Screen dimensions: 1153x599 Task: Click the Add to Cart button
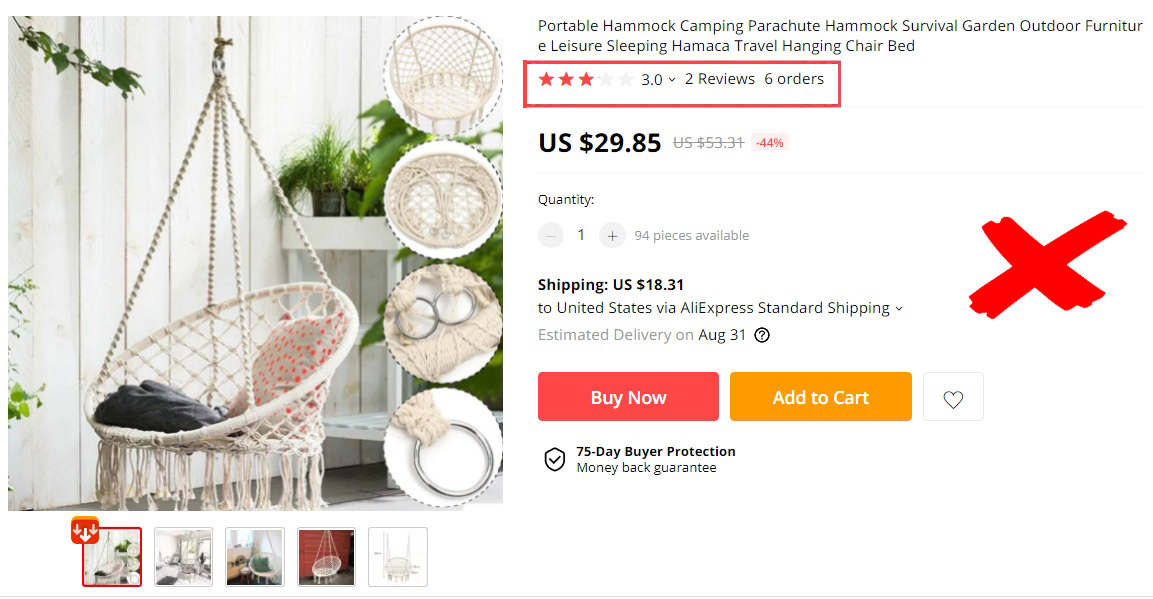point(820,396)
